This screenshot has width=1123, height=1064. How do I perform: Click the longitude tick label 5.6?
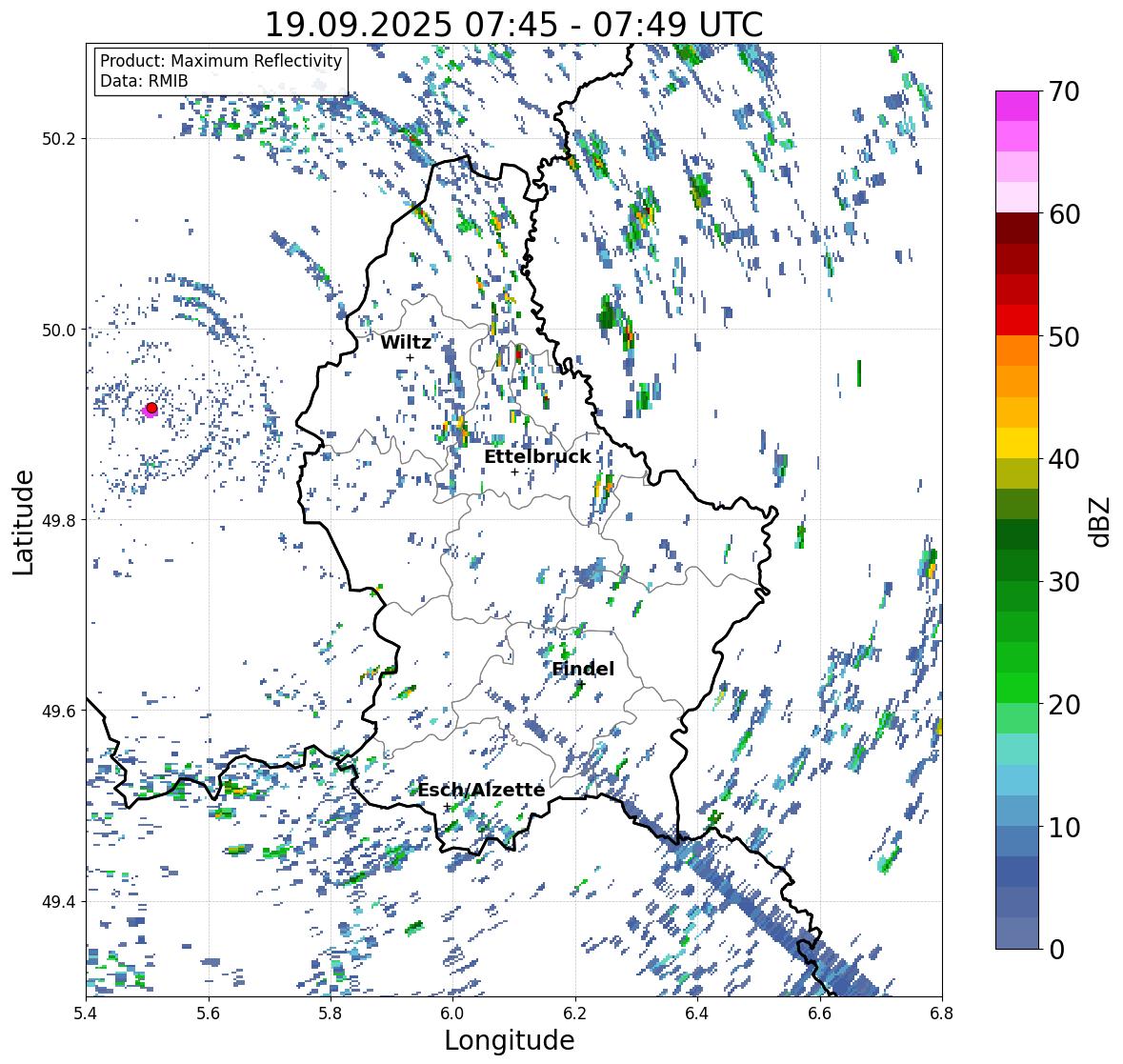[x=209, y=1014]
